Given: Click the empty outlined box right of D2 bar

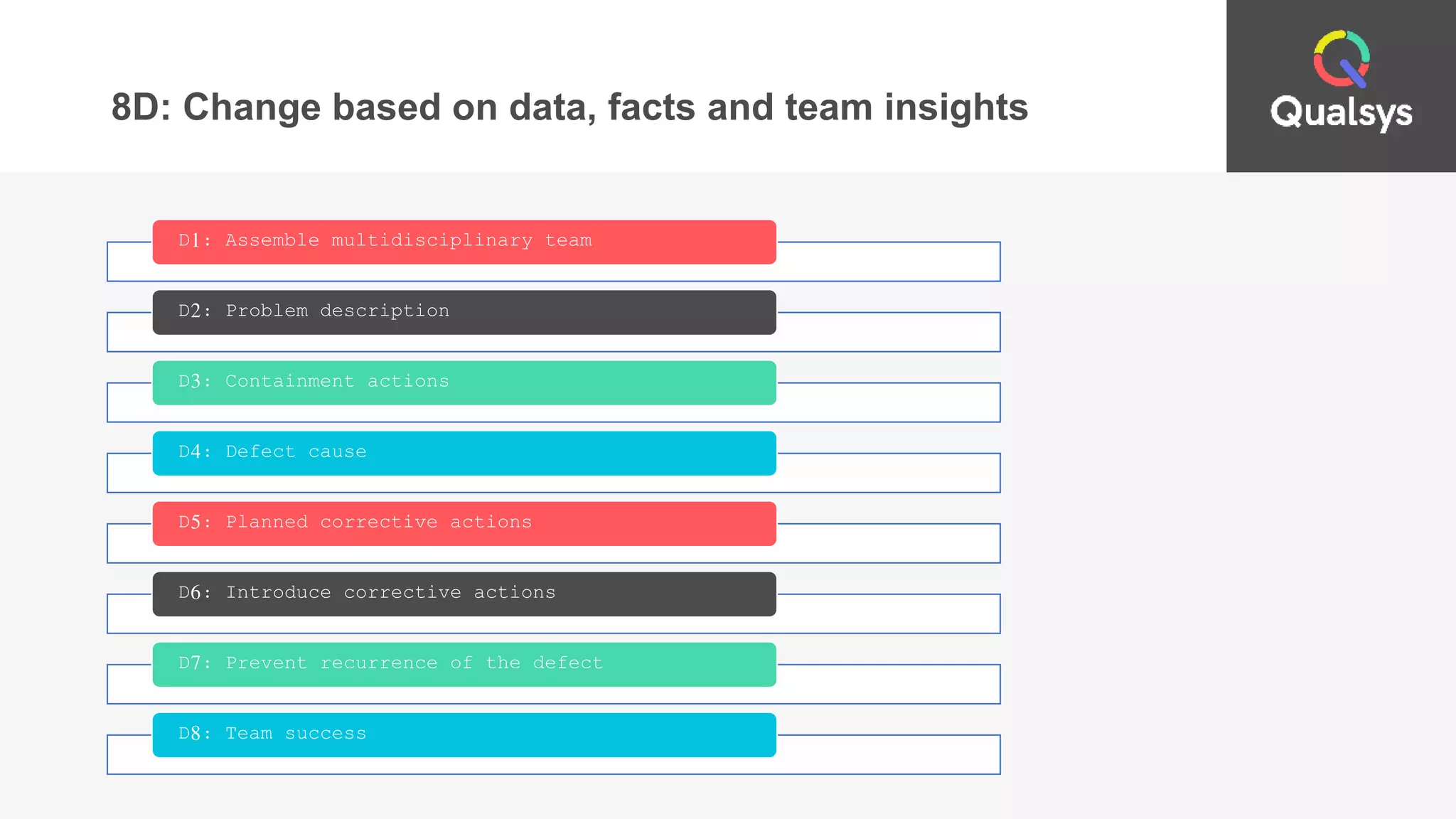Looking at the screenshot, I should 889,332.
